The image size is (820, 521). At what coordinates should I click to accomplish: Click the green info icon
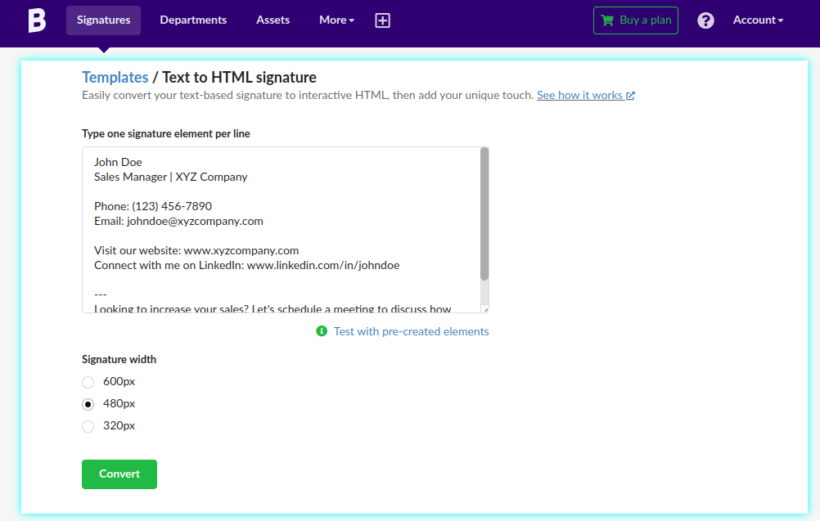pos(322,331)
